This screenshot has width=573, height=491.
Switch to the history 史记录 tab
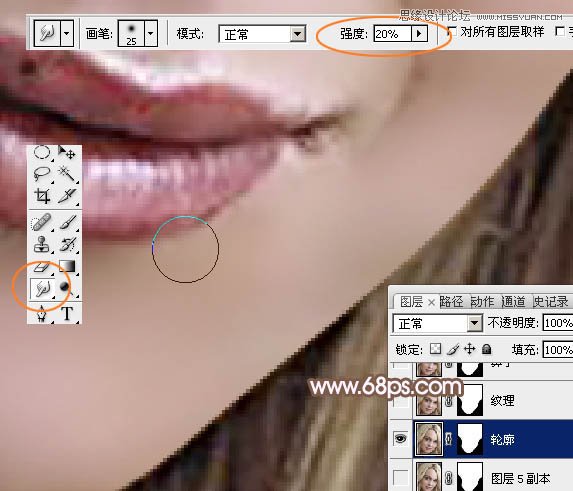(551, 301)
